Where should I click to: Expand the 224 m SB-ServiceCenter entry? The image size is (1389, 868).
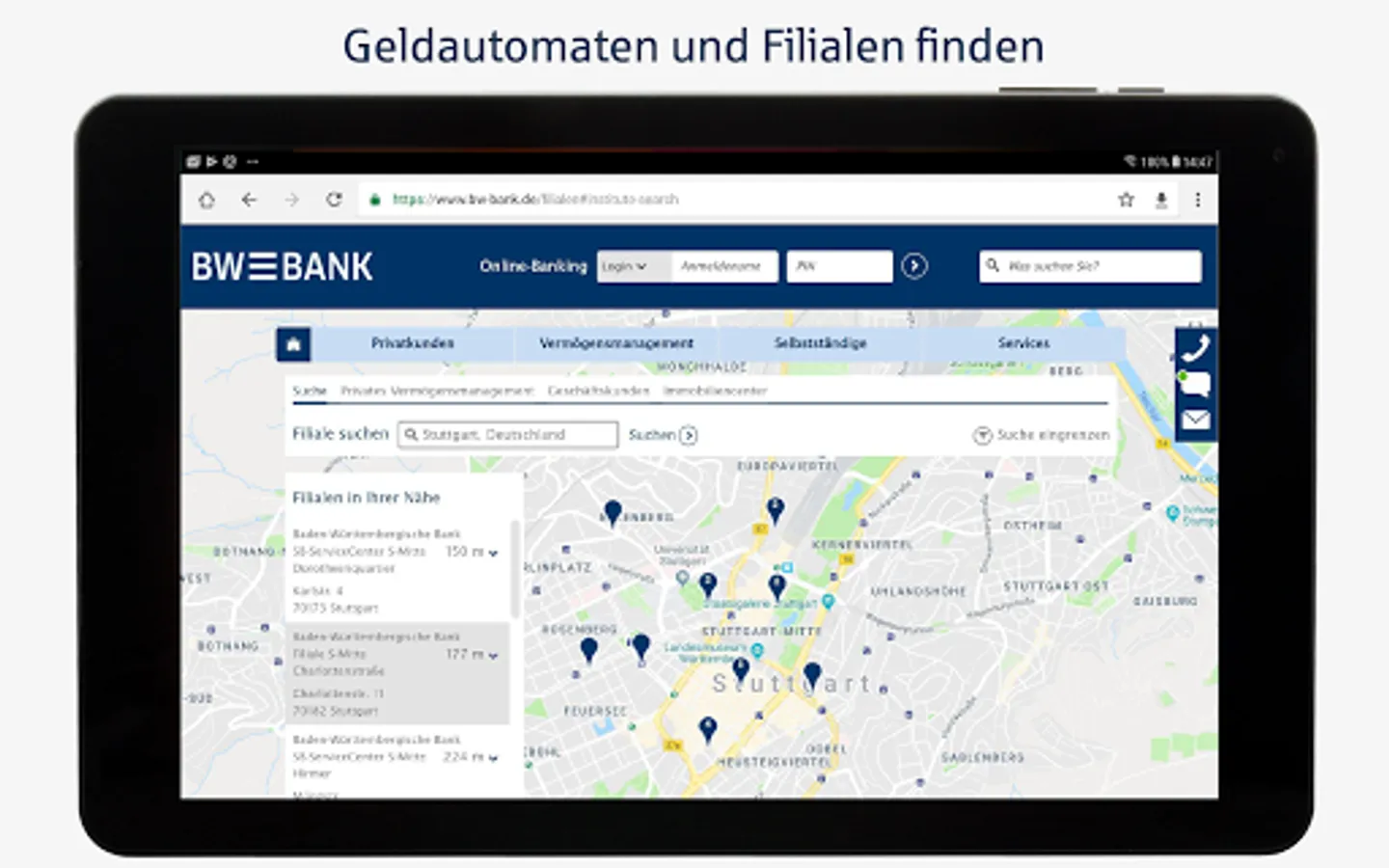pos(493,758)
